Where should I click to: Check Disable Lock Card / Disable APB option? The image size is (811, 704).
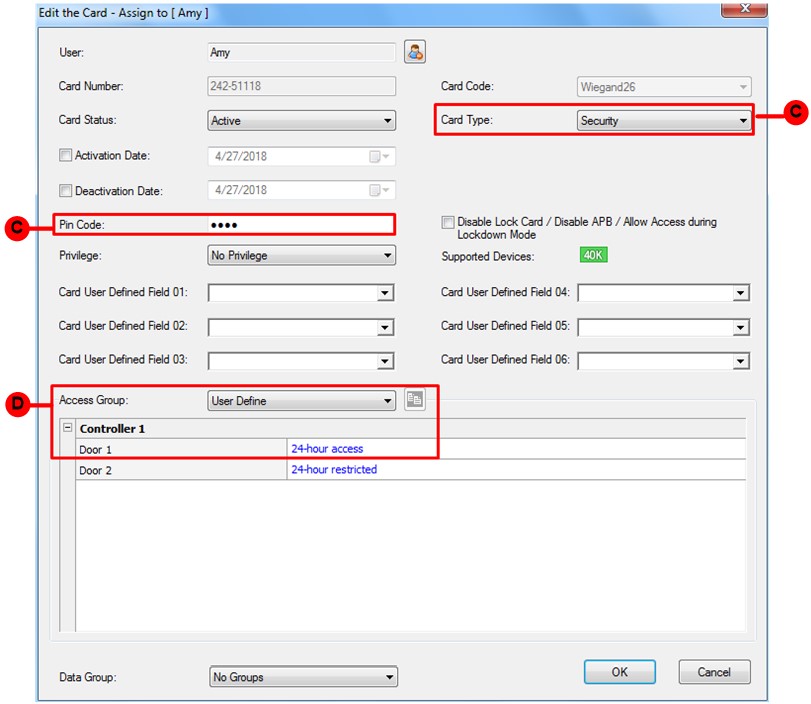click(448, 222)
